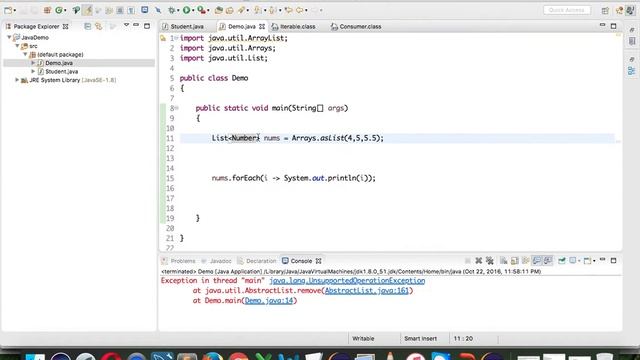Click Remove Launch X icon in console
This screenshot has height=360, width=640.
point(478,260)
